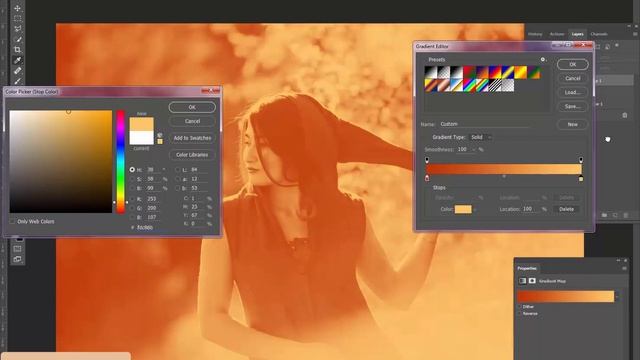Click the Properties gradient preview bar

(565, 296)
